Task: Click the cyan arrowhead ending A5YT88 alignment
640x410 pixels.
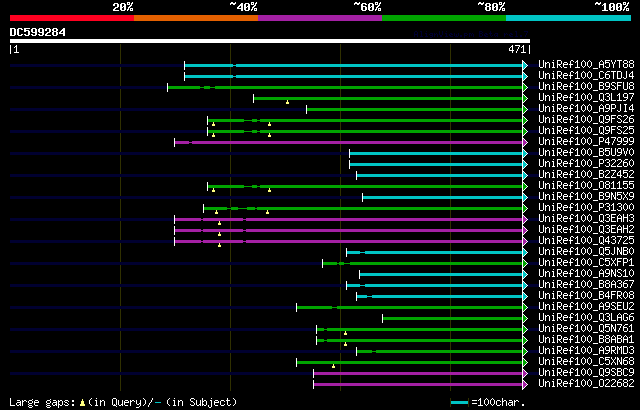Action: pos(525,65)
